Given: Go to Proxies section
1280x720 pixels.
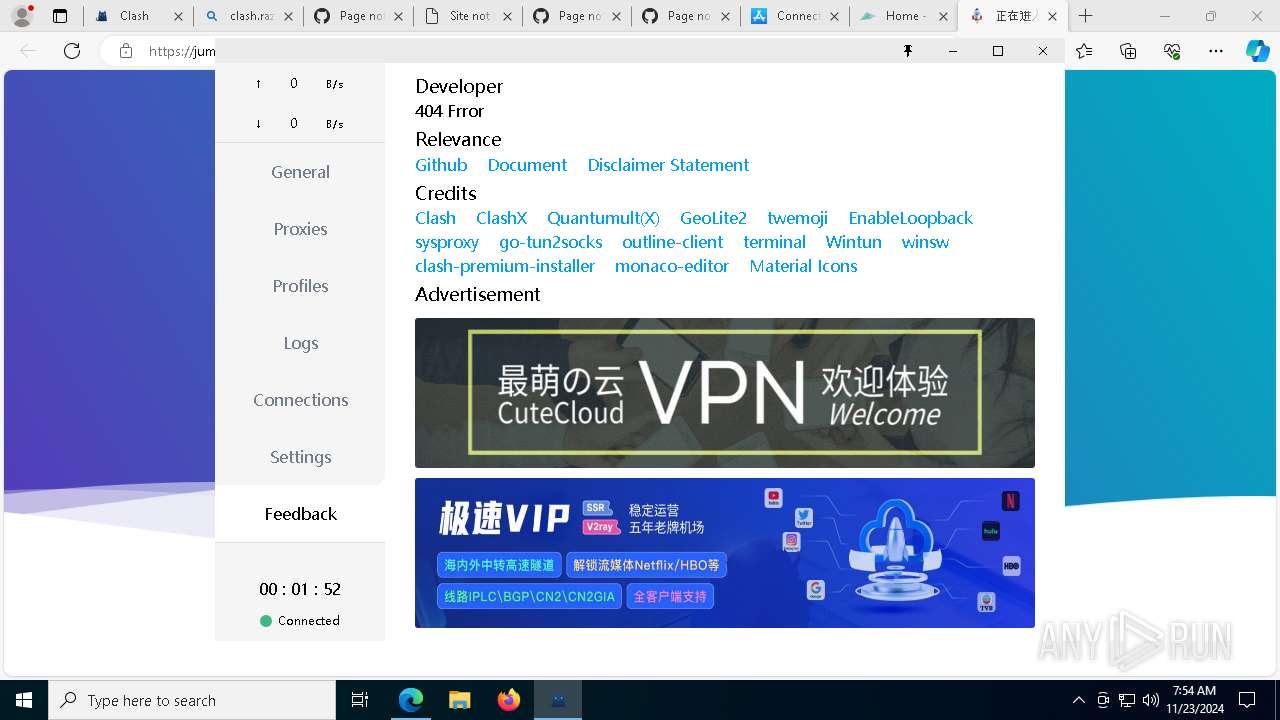Looking at the screenshot, I should (x=300, y=229).
